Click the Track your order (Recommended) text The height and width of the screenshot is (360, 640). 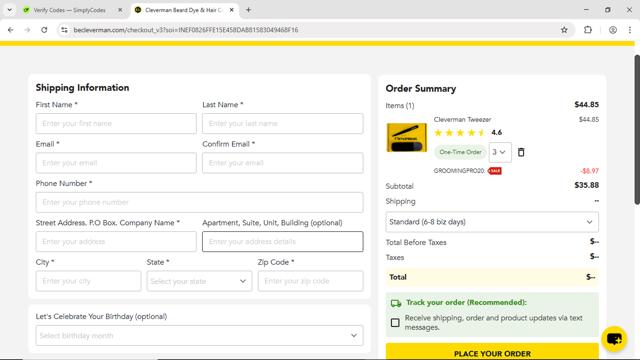click(466, 303)
